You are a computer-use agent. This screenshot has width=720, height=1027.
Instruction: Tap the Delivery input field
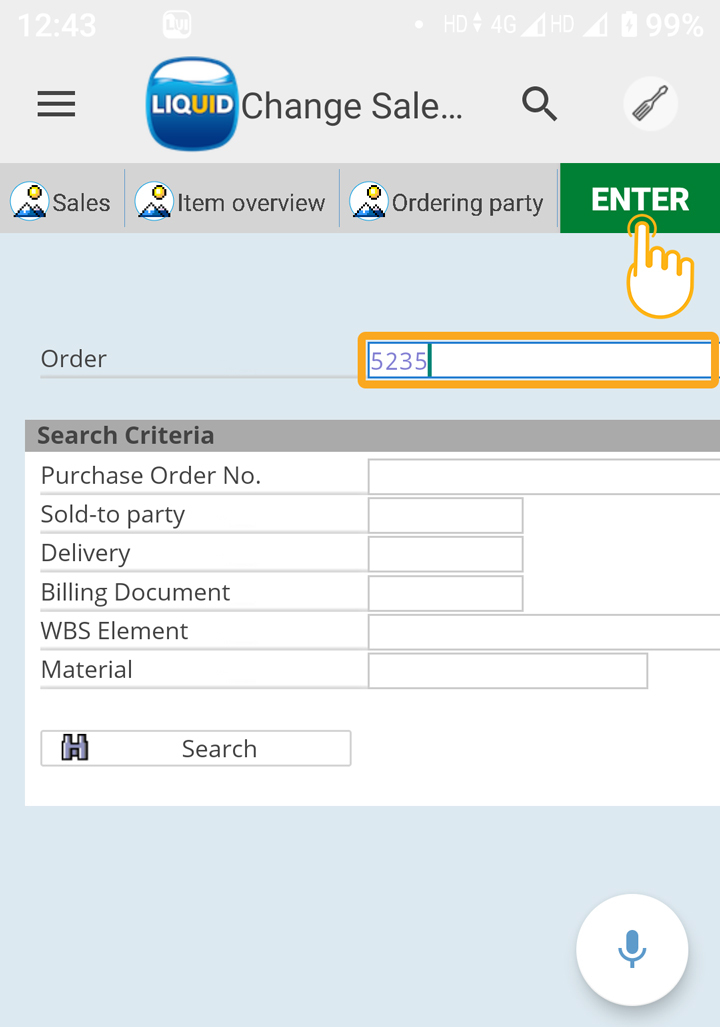pyautogui.click(x=445, y=554)
